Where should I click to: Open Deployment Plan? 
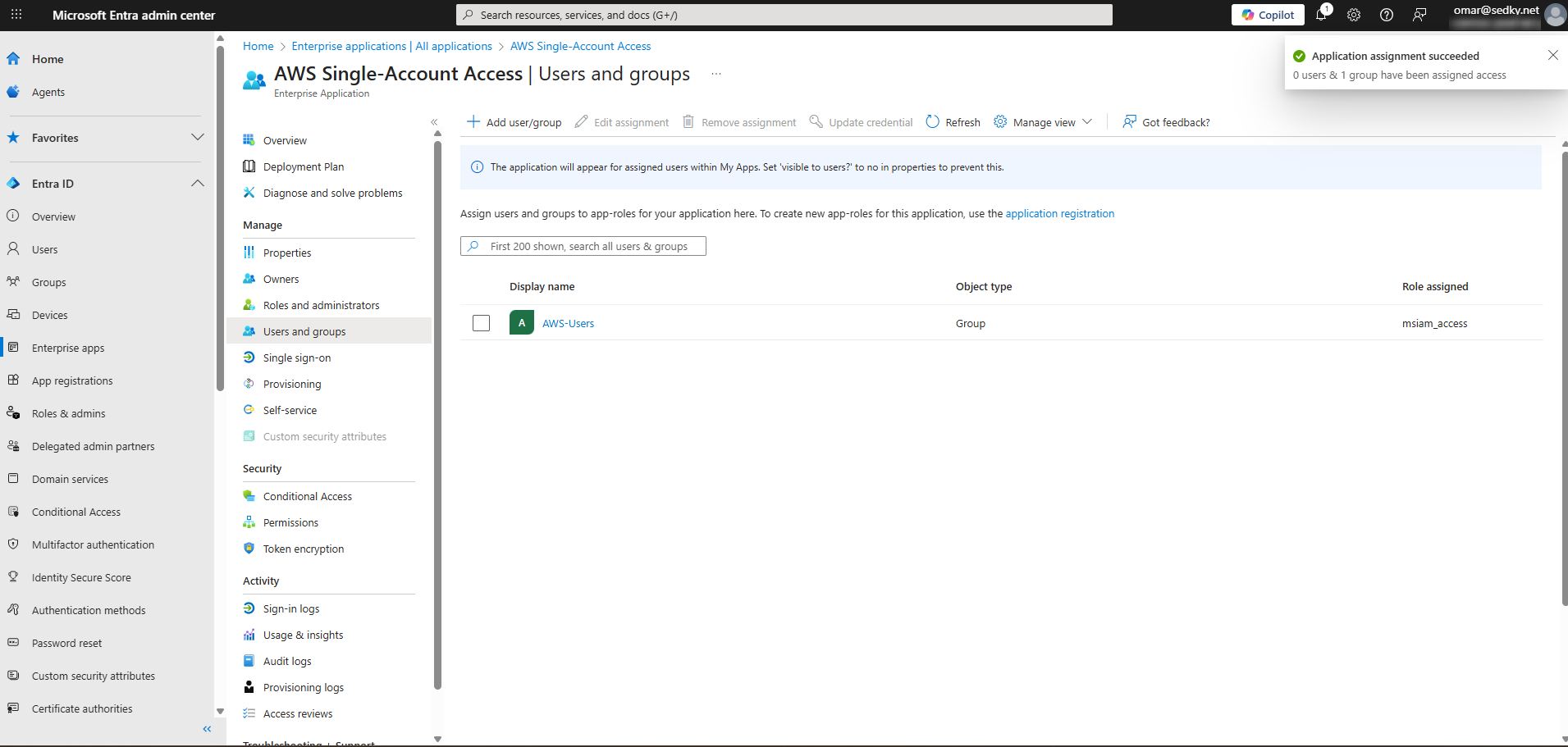[304, 166]
